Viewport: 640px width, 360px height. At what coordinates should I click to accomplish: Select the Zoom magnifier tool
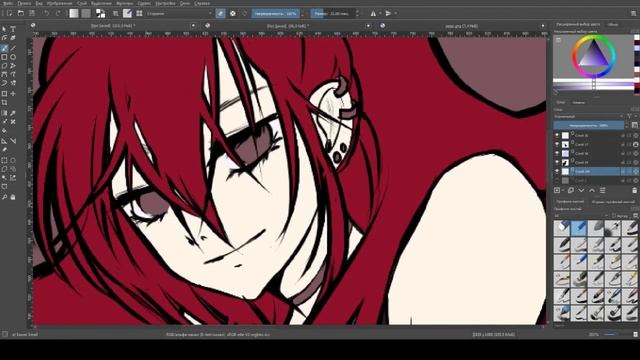[4, 197]
